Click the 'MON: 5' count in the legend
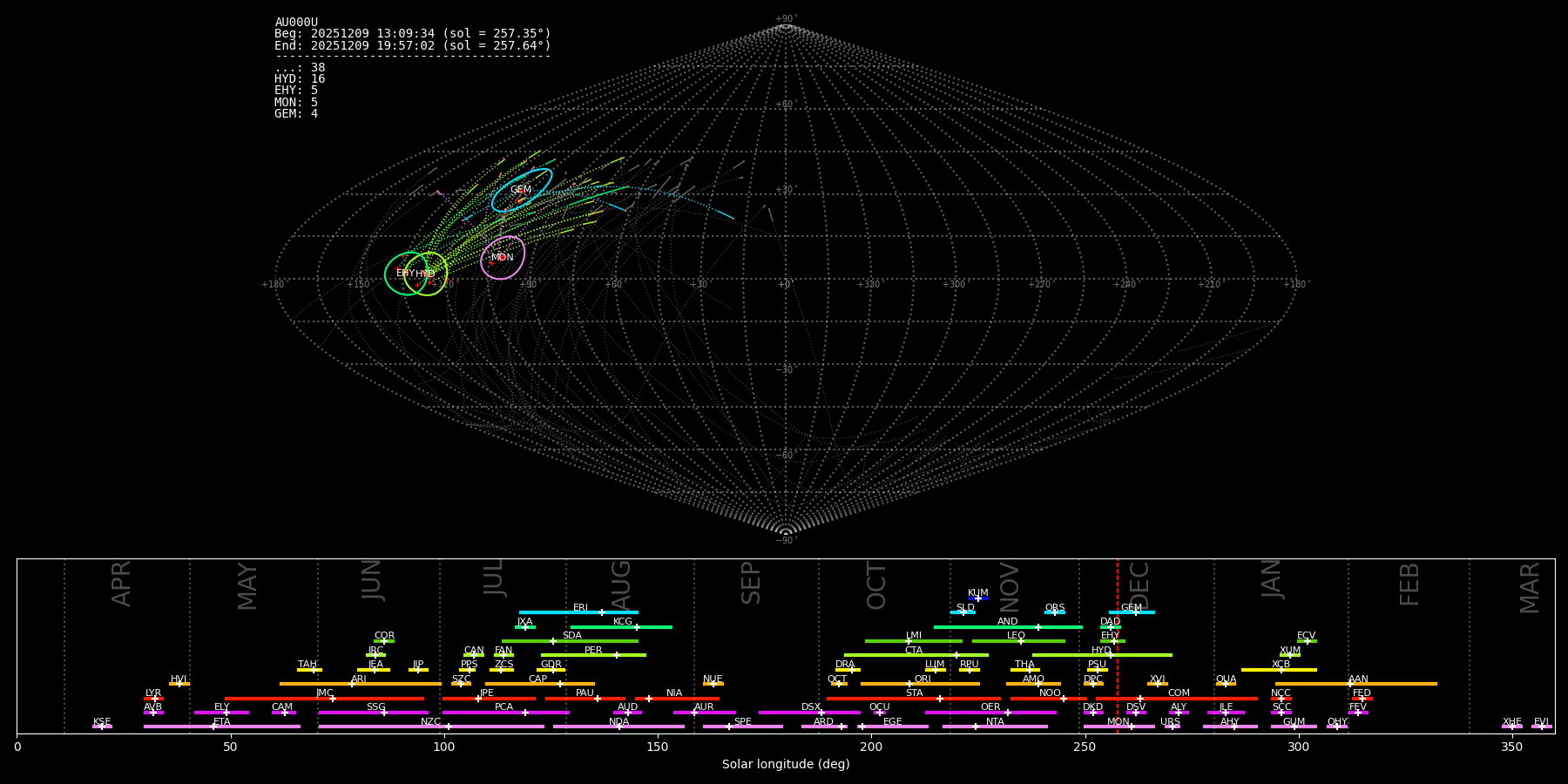1568x784 pixels. point(296,102)
